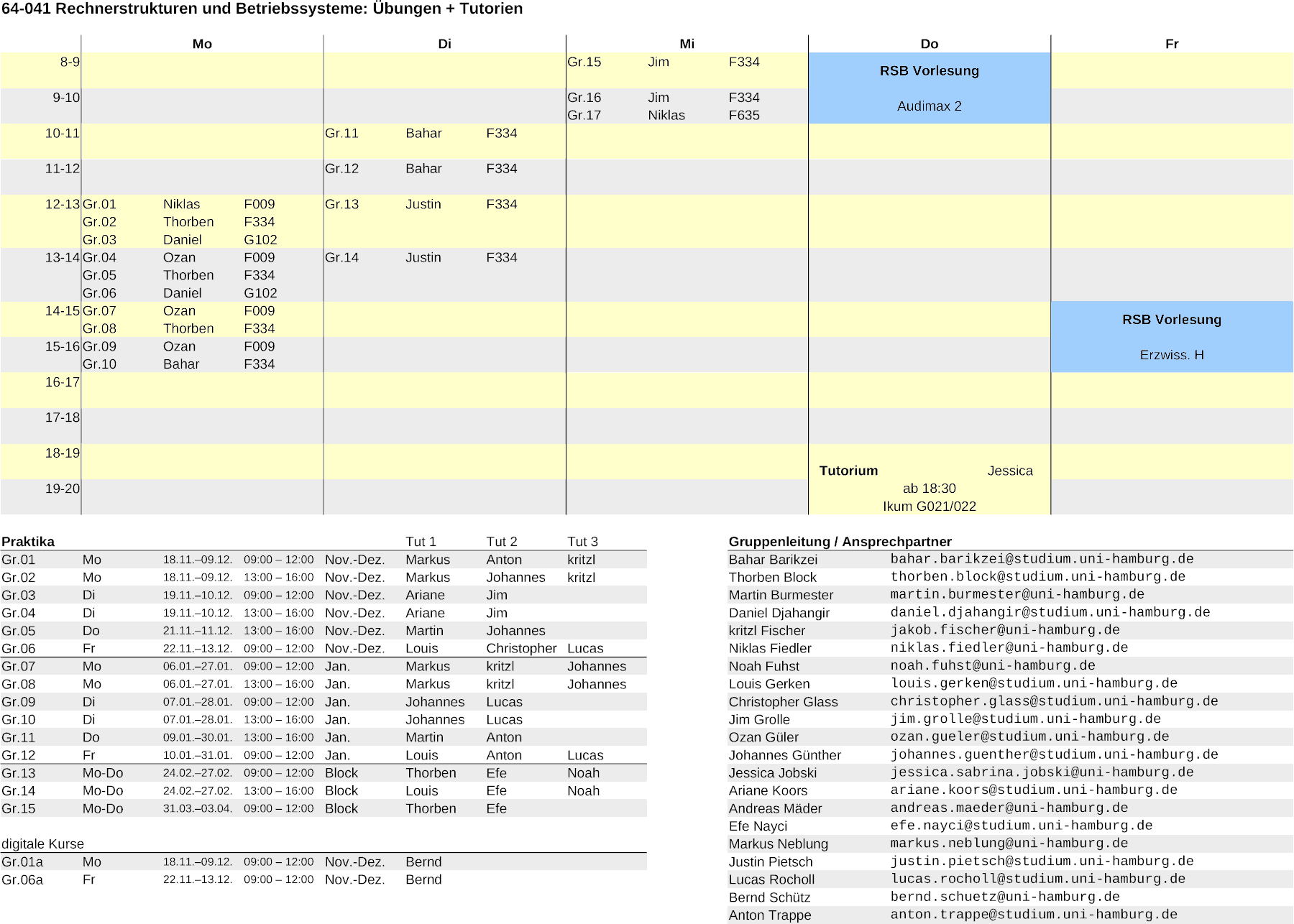Click 'Ikum G021/022' tutorial room text
Image resolution: width=1294 pixels, height=924 pixels.
tap(929, 506)
